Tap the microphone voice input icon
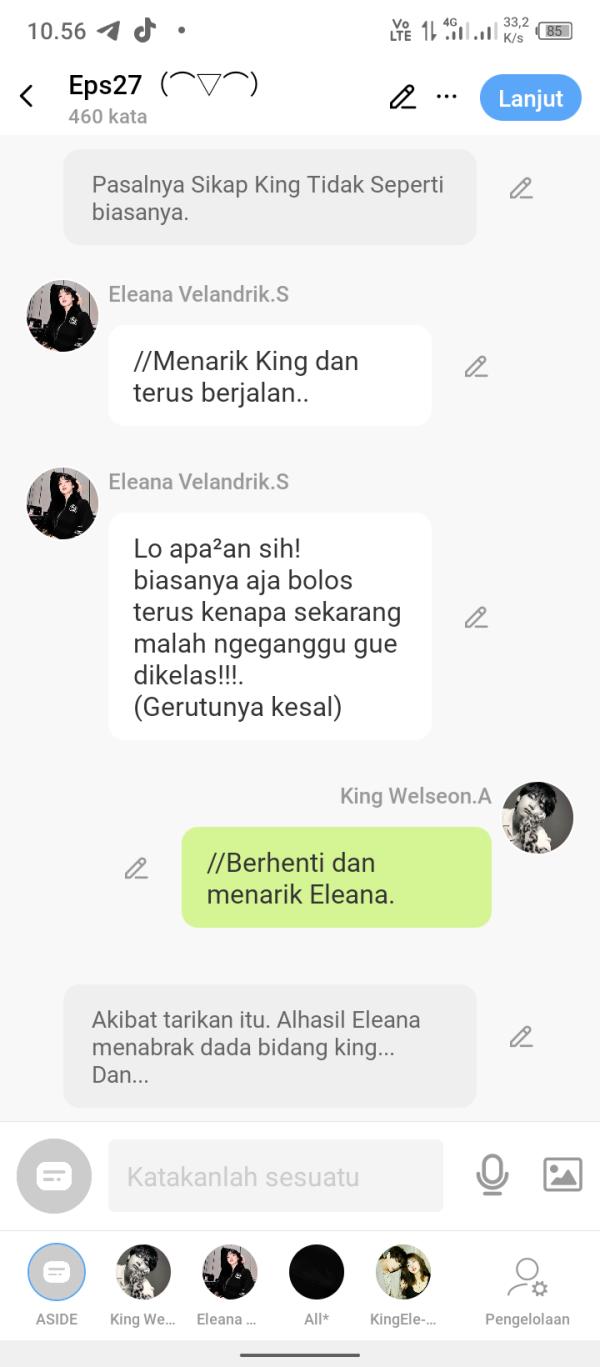The width and height of the screenshot is (600, 1367). coord(492,1175)
